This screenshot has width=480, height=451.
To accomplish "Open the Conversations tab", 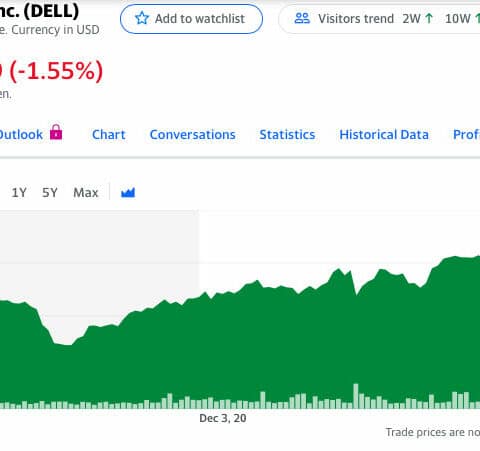I will [x=193, y=135].
